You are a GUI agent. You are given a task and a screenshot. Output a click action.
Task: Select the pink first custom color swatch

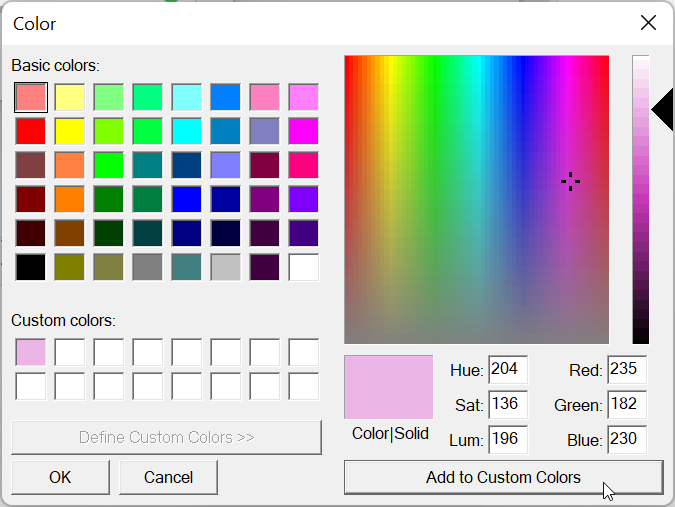pos(30,352)
